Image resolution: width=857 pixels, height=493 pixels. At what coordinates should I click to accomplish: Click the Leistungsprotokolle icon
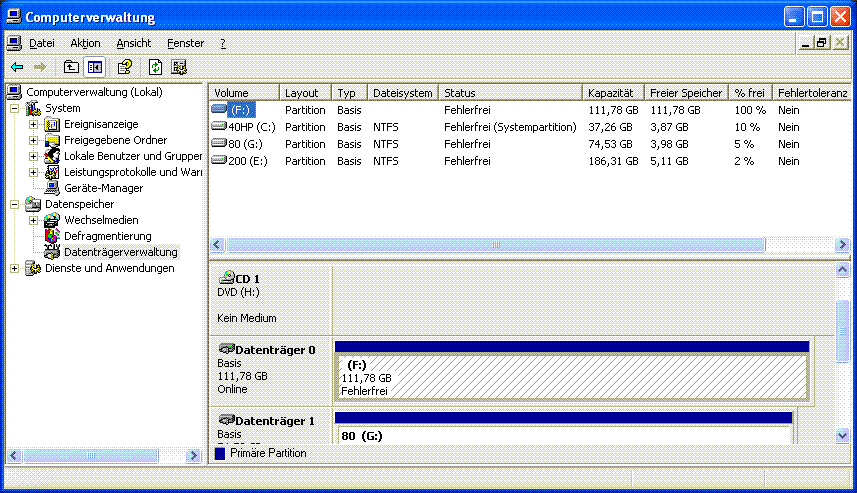(52, 172)
